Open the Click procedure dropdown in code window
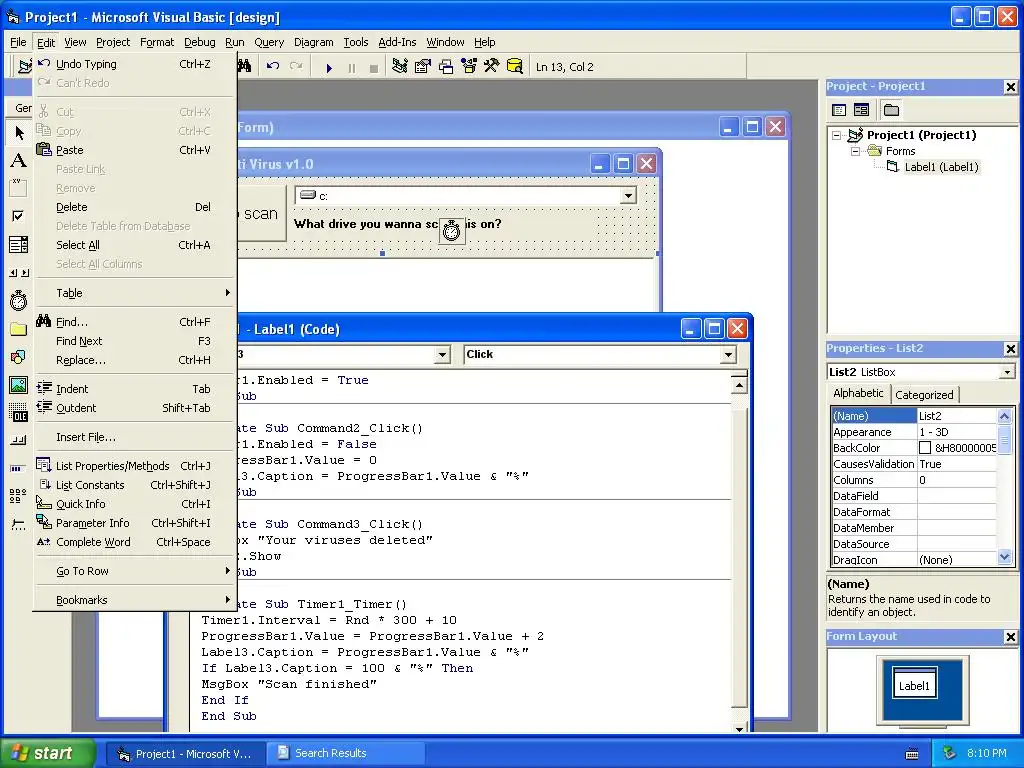Viewport: 1024px width, 768px height. click(x=728, y=355)
